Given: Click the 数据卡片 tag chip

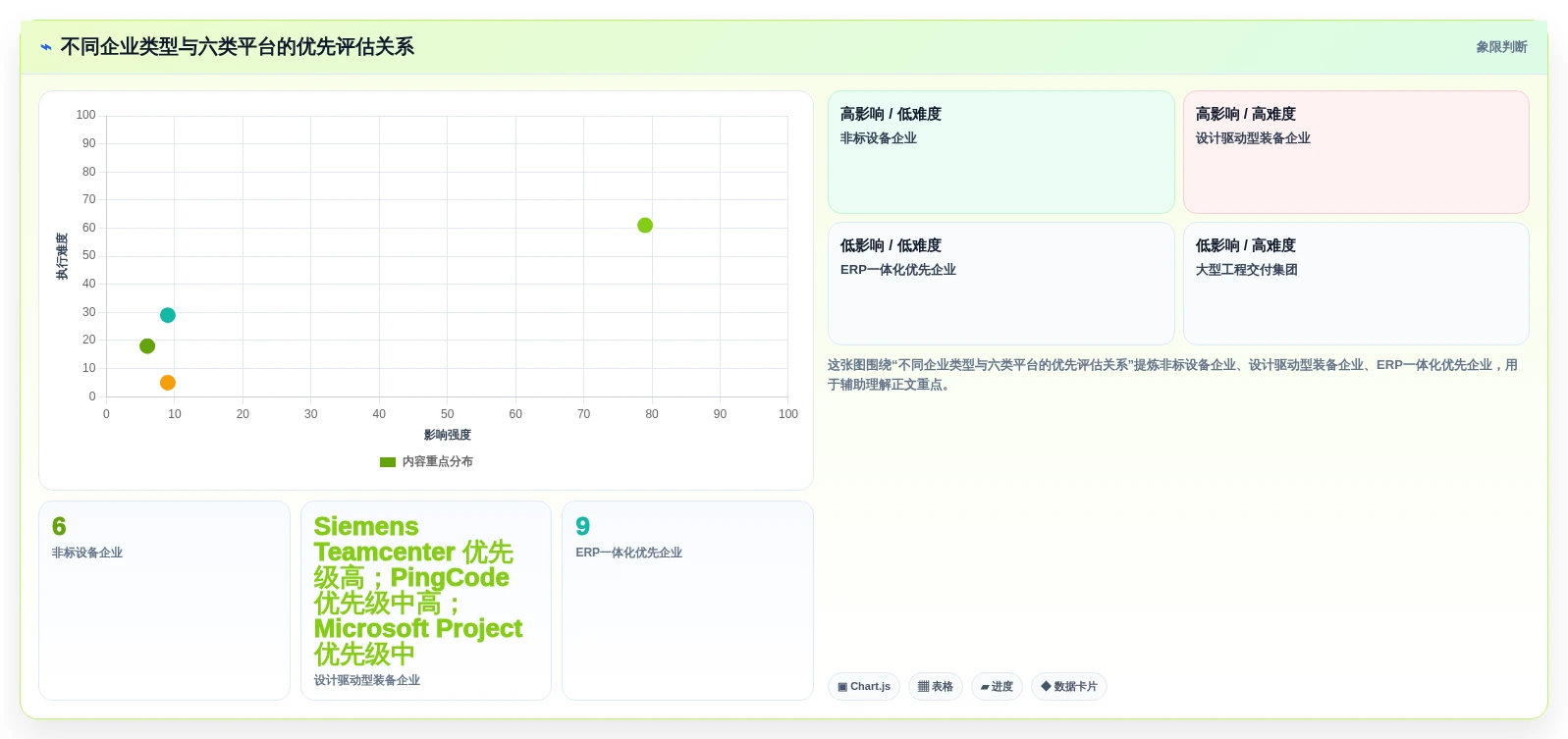Looking at the screenshot, I should [x=1069, y=687].
